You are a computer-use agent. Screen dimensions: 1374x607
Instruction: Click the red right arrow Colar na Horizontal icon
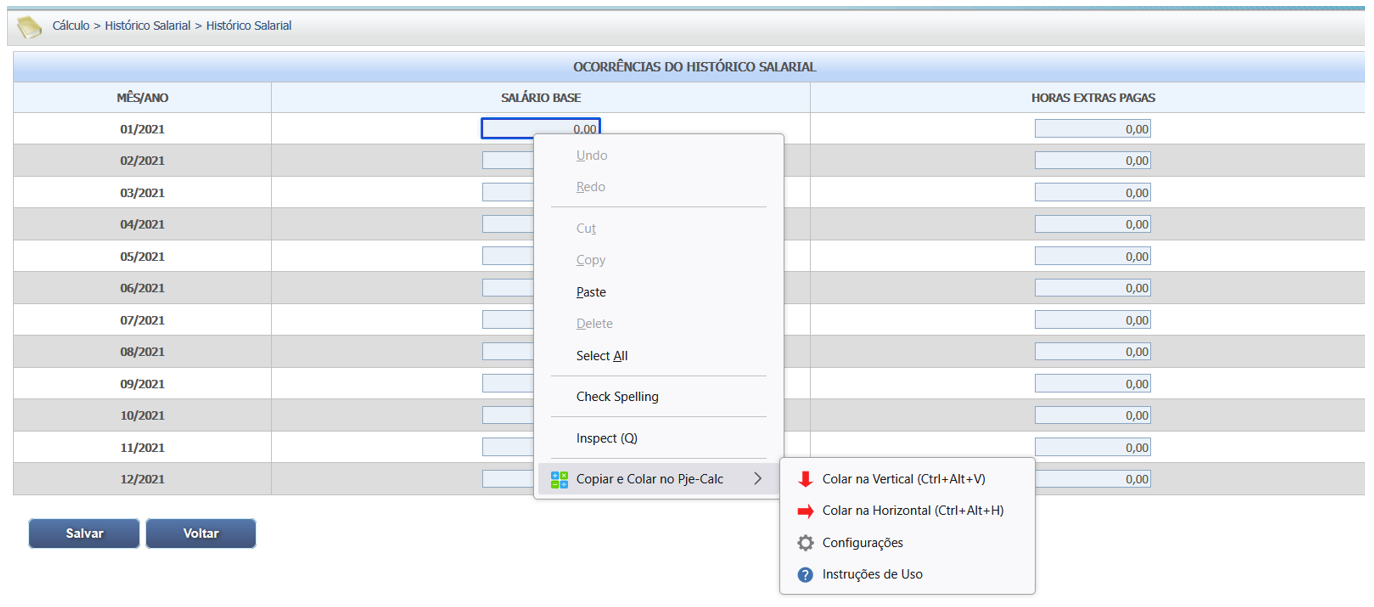tap(805, 511)
